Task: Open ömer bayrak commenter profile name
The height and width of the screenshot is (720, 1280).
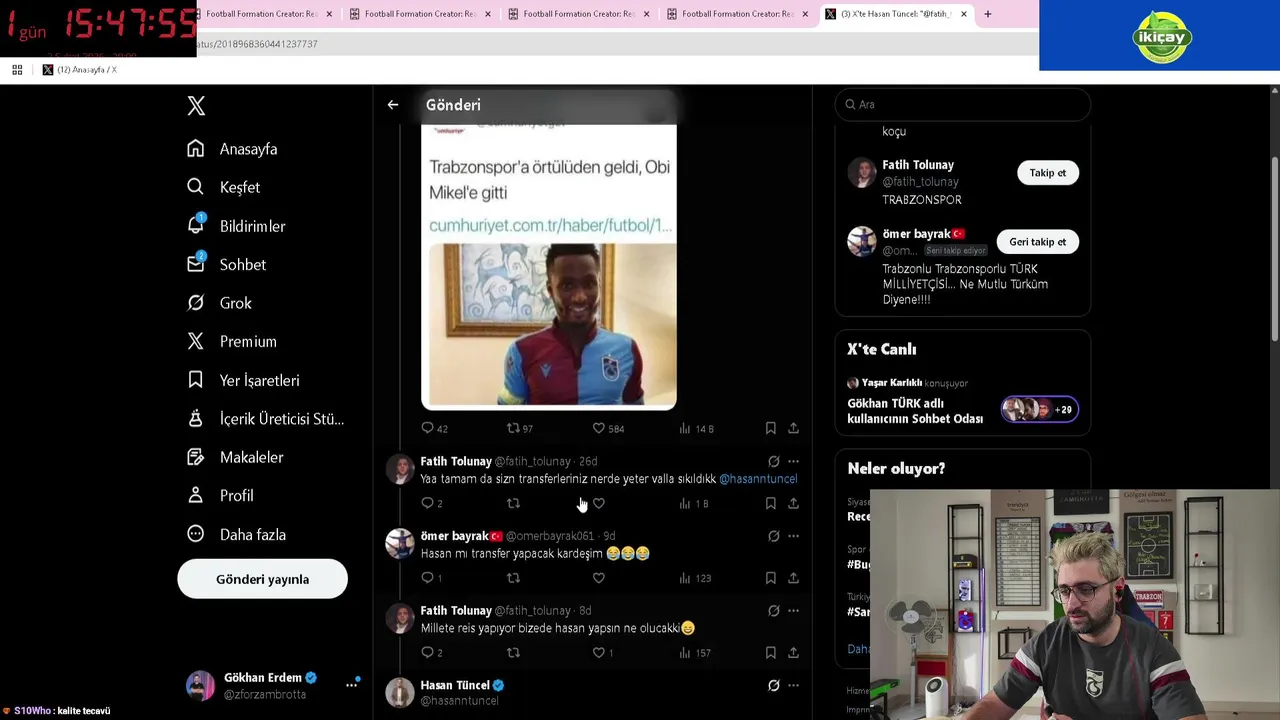Action: (x=461, y=536)
